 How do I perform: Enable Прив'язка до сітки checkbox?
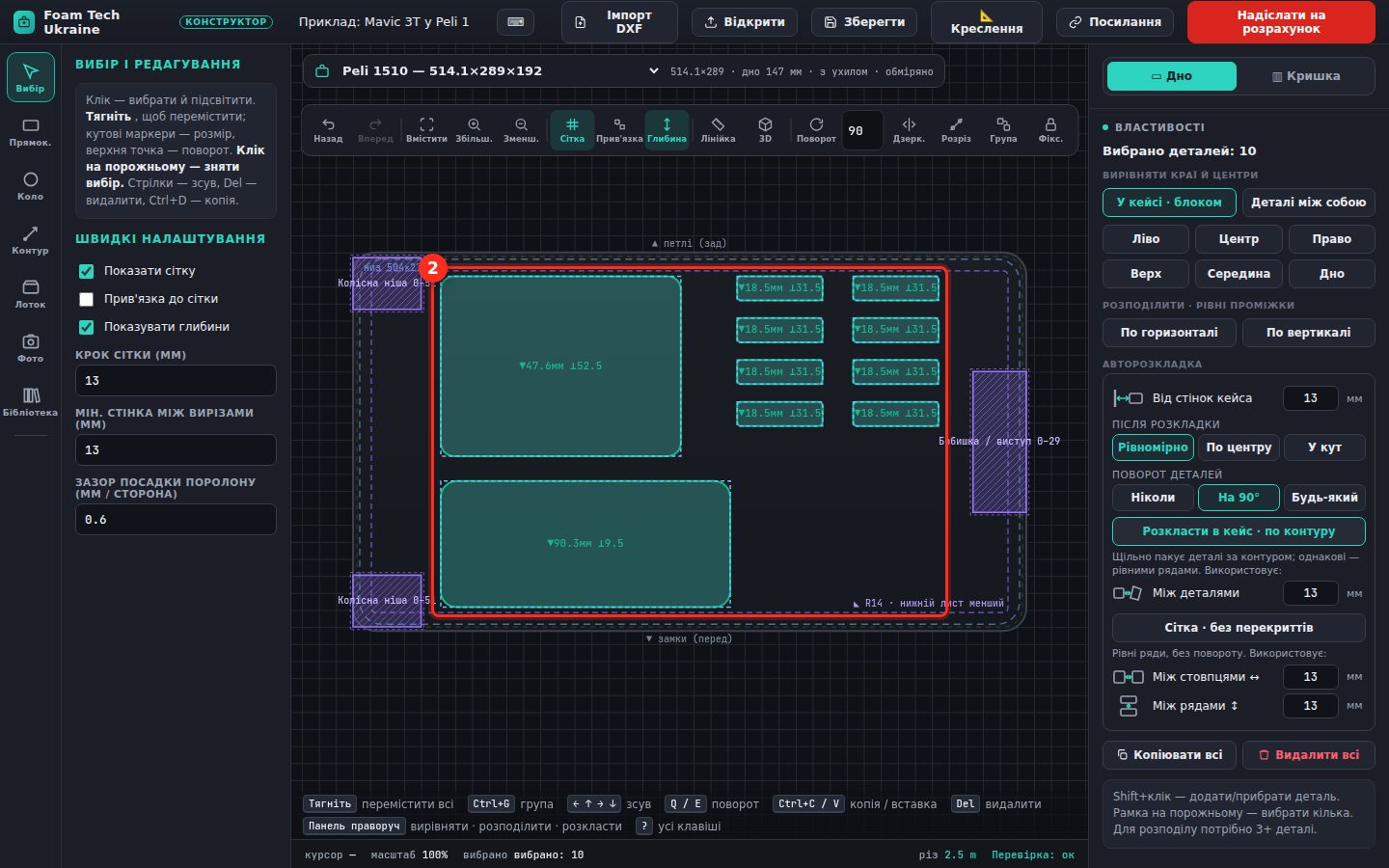[87, 299]
